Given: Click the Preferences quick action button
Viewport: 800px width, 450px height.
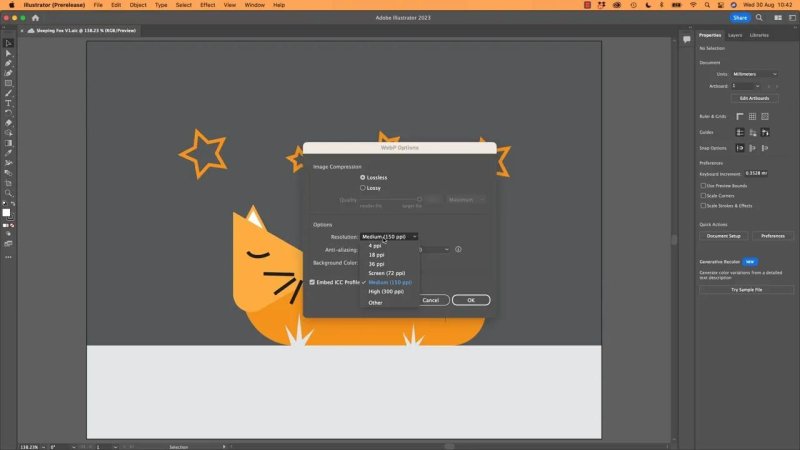Looking at the screenshot, I should [772, 236].
